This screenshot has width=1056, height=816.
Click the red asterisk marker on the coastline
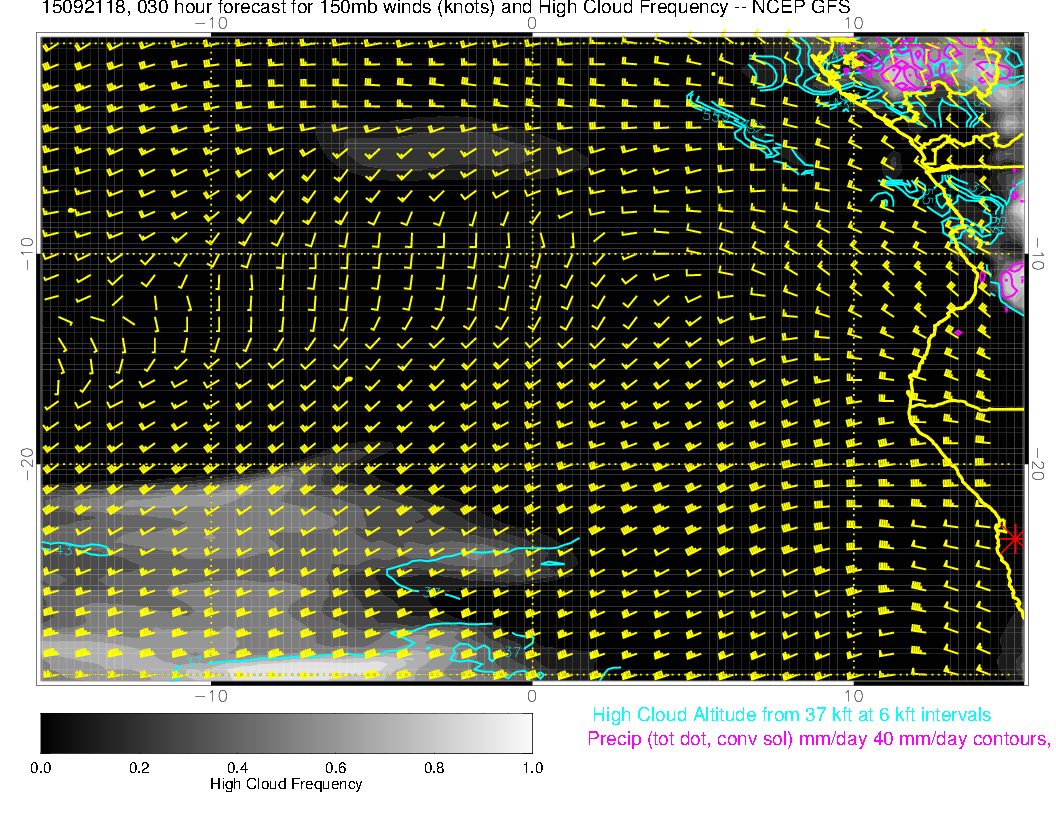1014,538
